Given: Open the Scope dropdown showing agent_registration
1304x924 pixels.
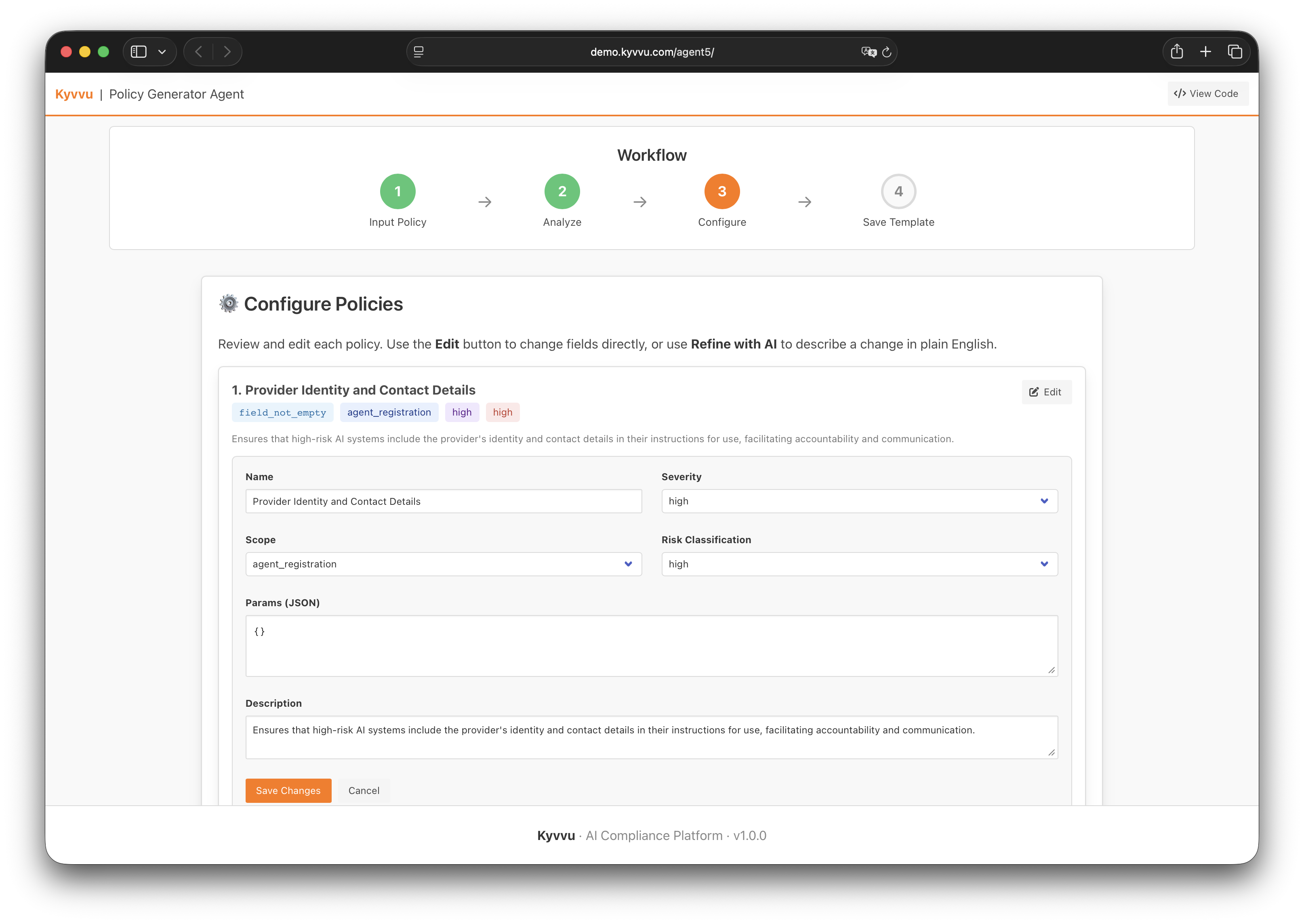Looking at the screenshot, I should 444,564.
